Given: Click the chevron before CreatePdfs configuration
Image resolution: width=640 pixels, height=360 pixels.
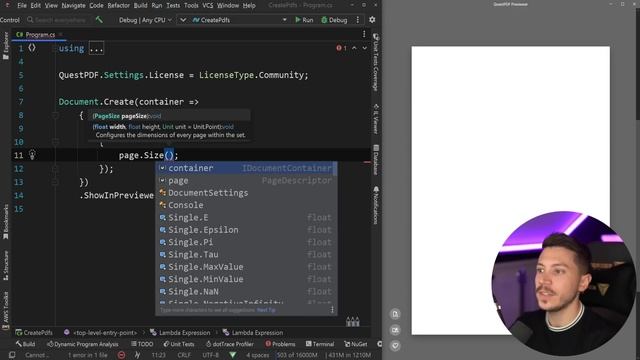Looking at the screenshot, I should 183,20.
